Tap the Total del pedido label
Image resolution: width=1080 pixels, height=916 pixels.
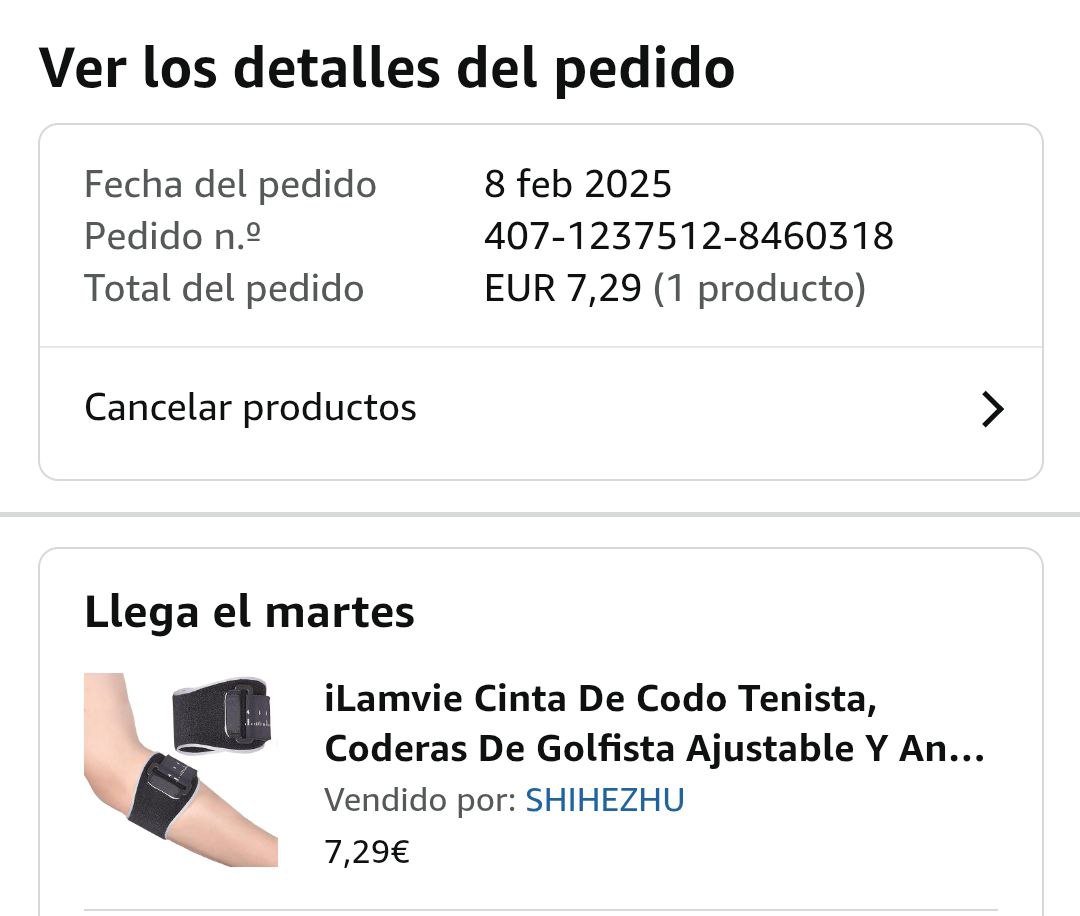[224, 289]
